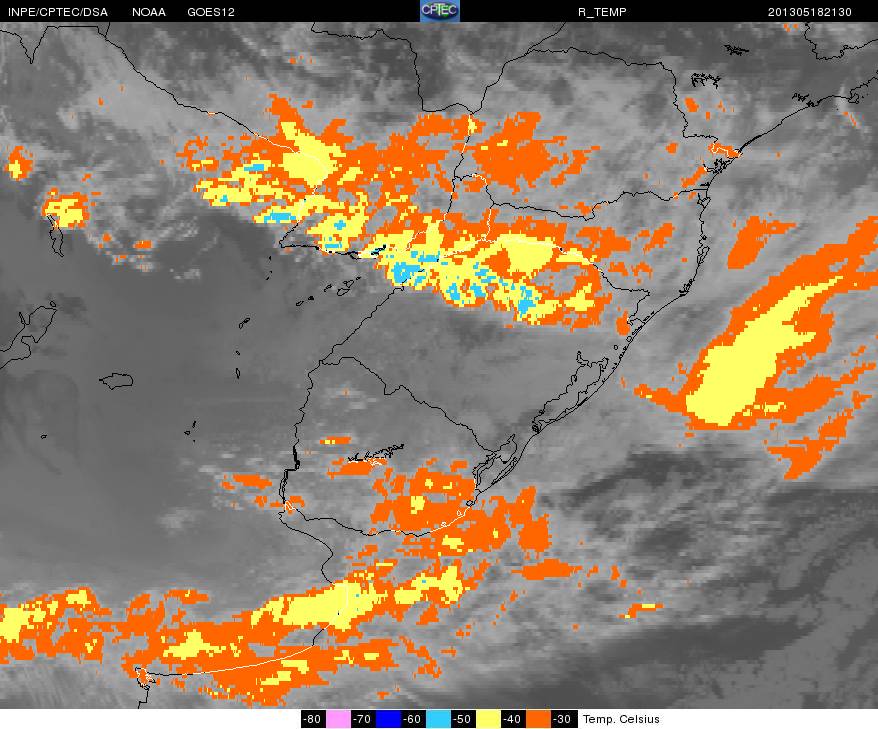
Task: Click the CPTEC logo in header
Action: [x=440, y=11]
